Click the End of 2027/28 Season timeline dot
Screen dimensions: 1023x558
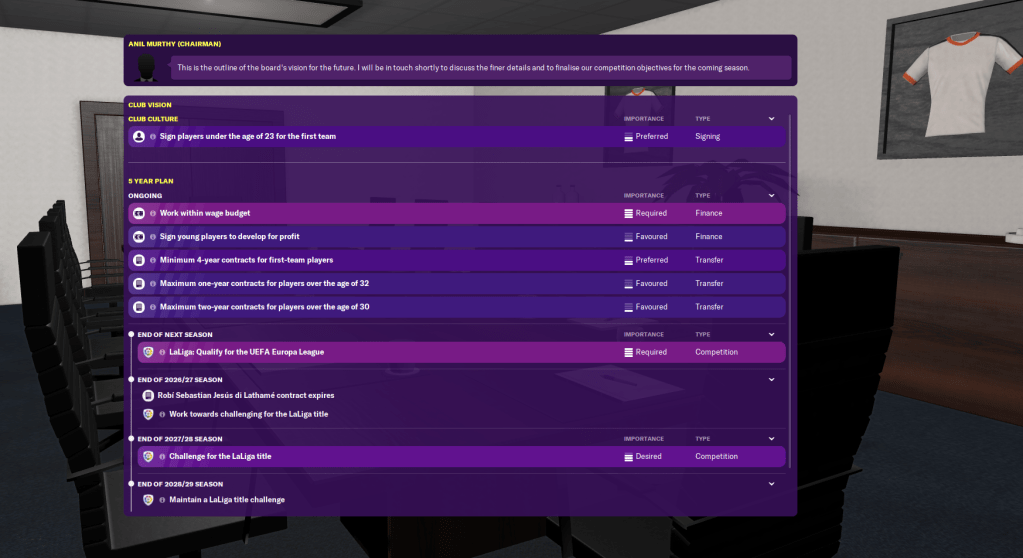[x=131, y=439]
